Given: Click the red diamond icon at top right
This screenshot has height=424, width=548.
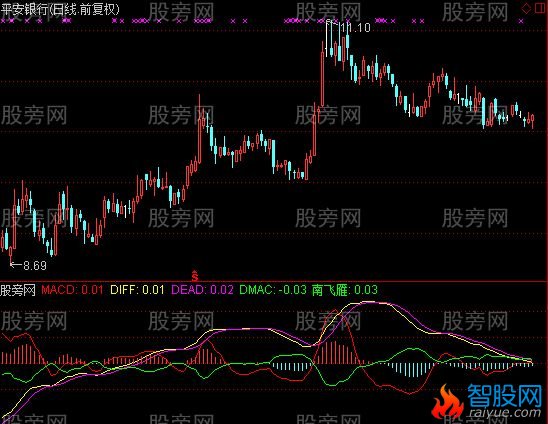Looking at the screenshot, I should click(526, 8).
